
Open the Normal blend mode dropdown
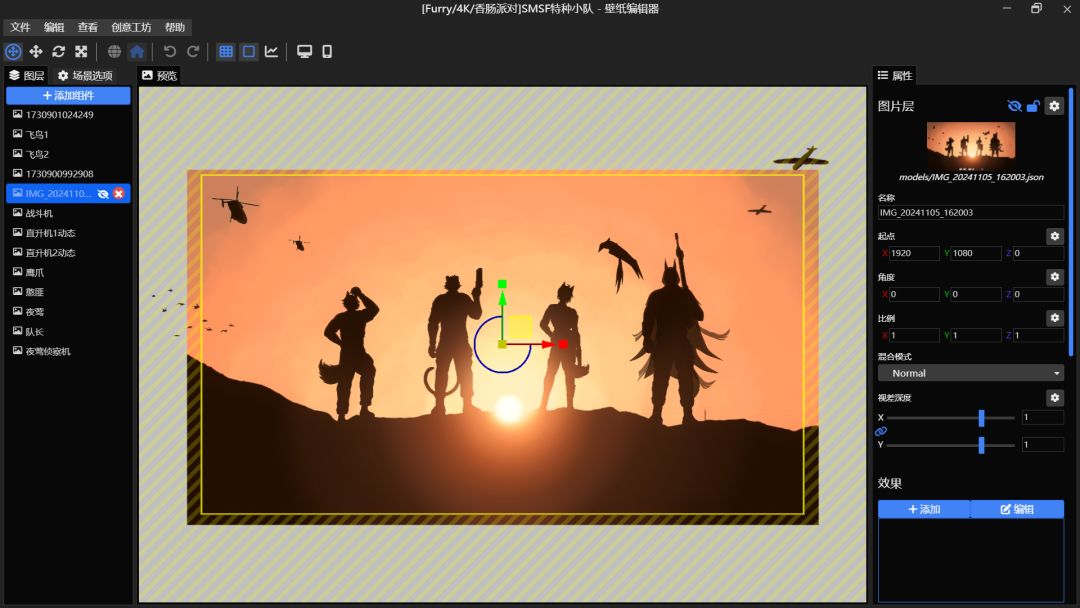970,373
